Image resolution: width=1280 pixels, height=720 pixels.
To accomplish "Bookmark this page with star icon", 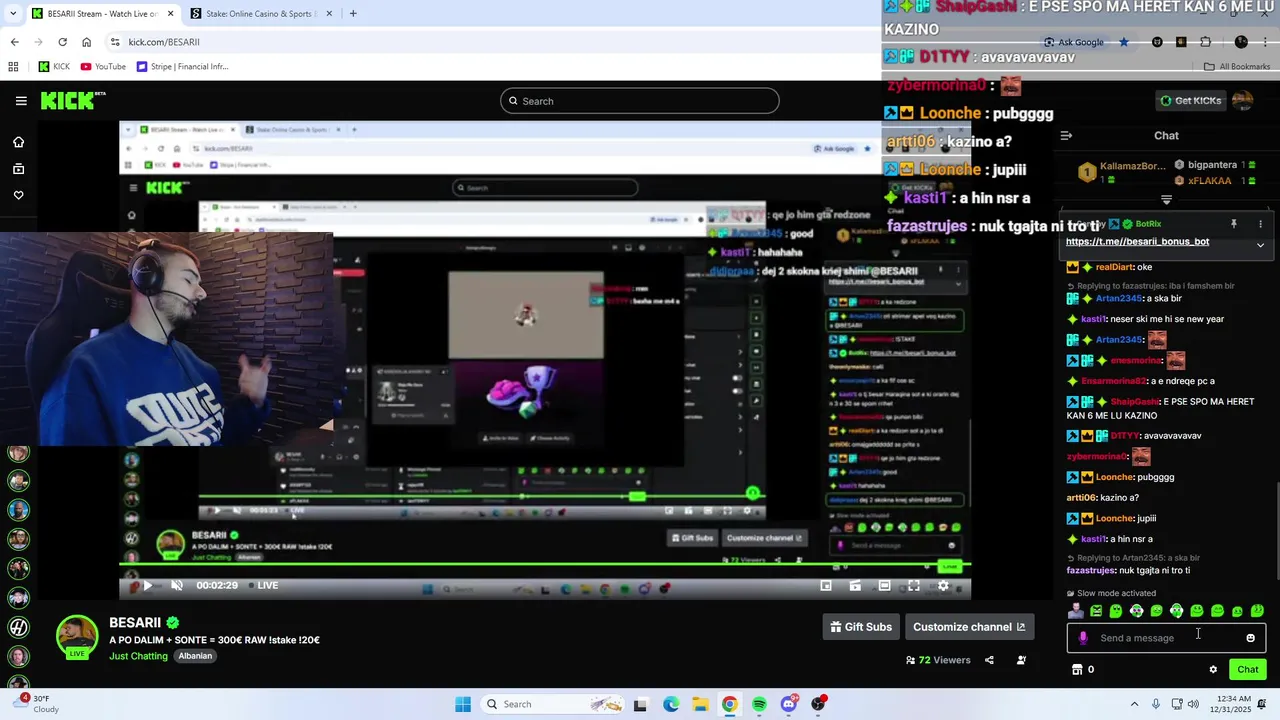I will coord(1124,42).
